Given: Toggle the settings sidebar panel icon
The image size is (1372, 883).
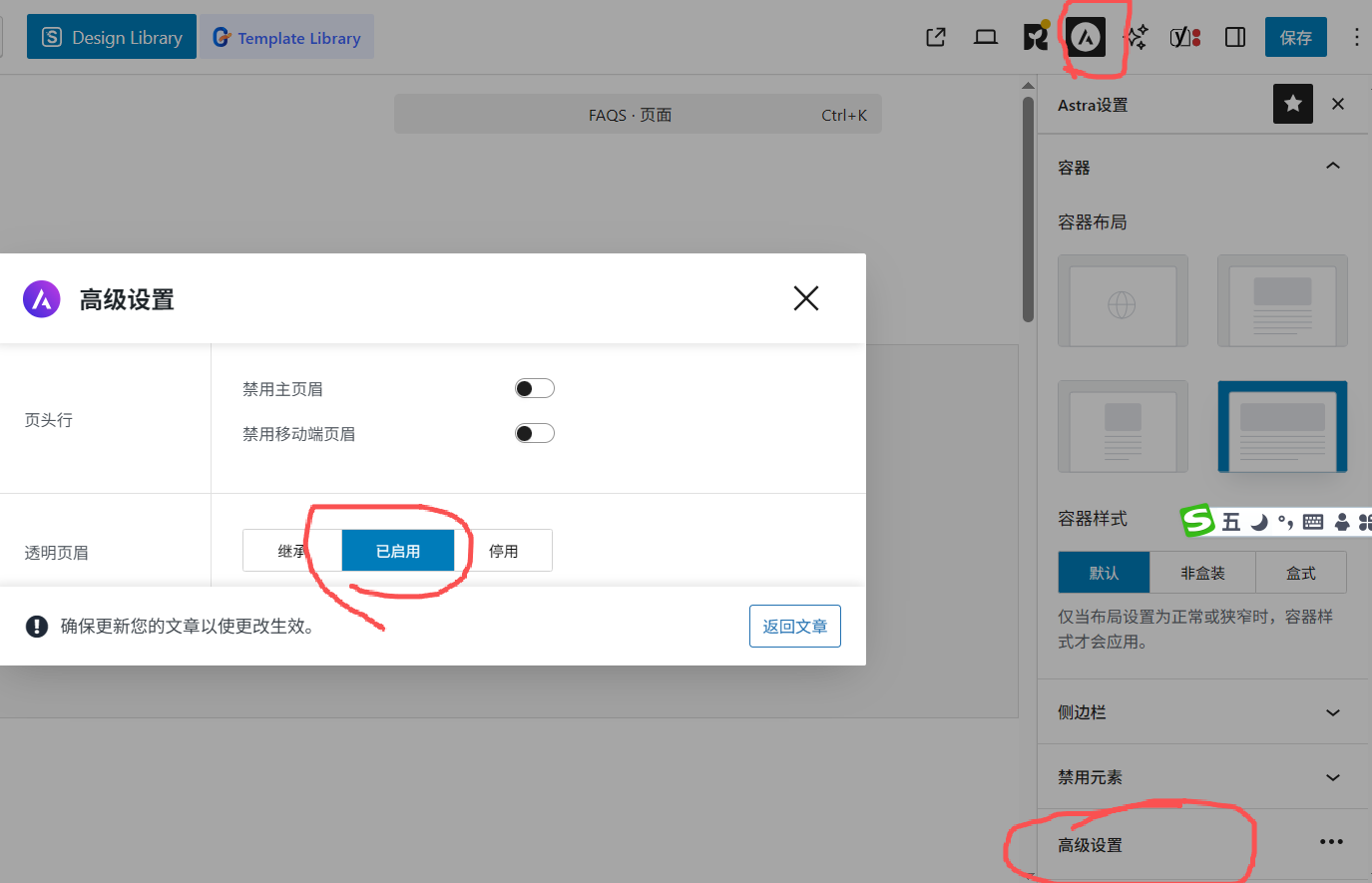Looking at the screenshot, I should [x=1235, y=38].
